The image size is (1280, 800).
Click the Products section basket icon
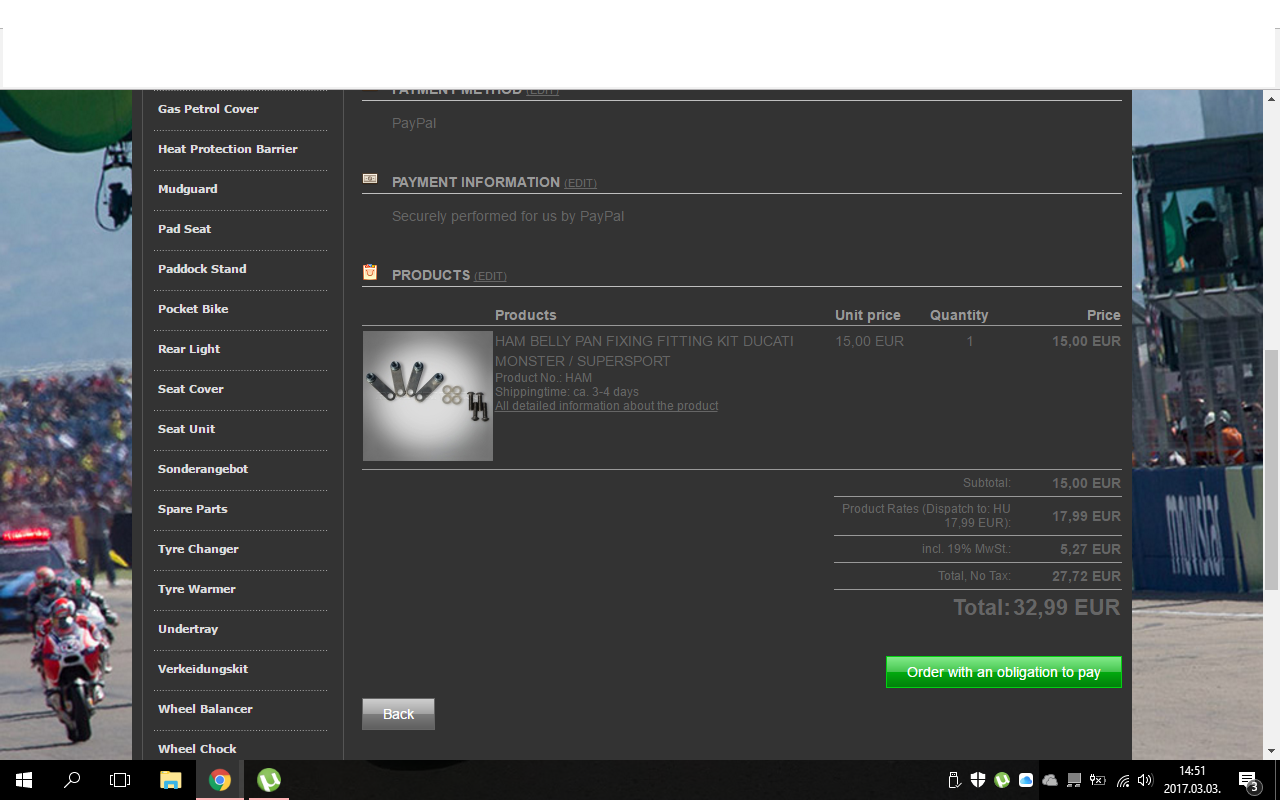pos(370,272)
